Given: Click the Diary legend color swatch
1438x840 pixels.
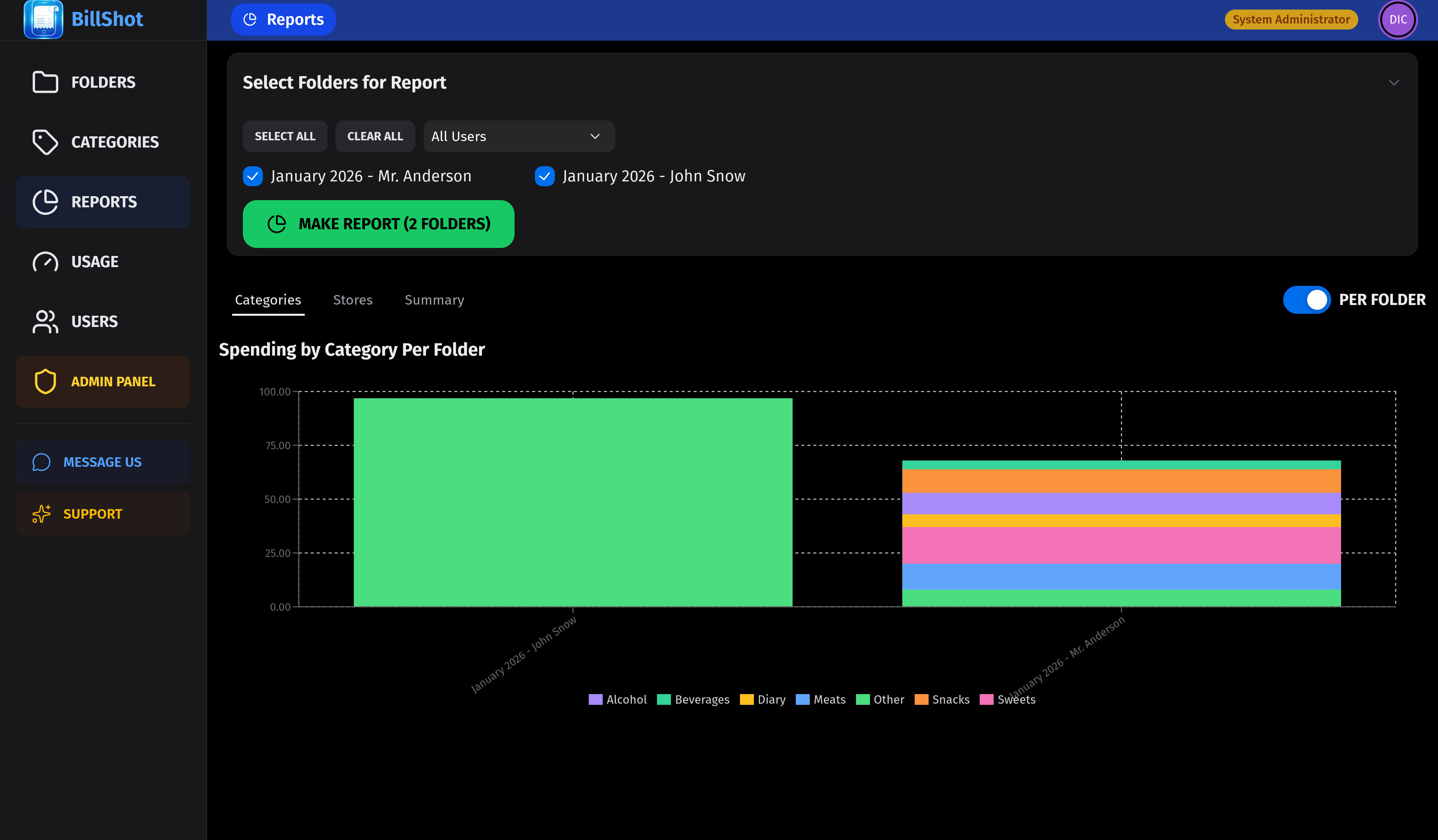Looking at the screenshot, I should 746,699.
